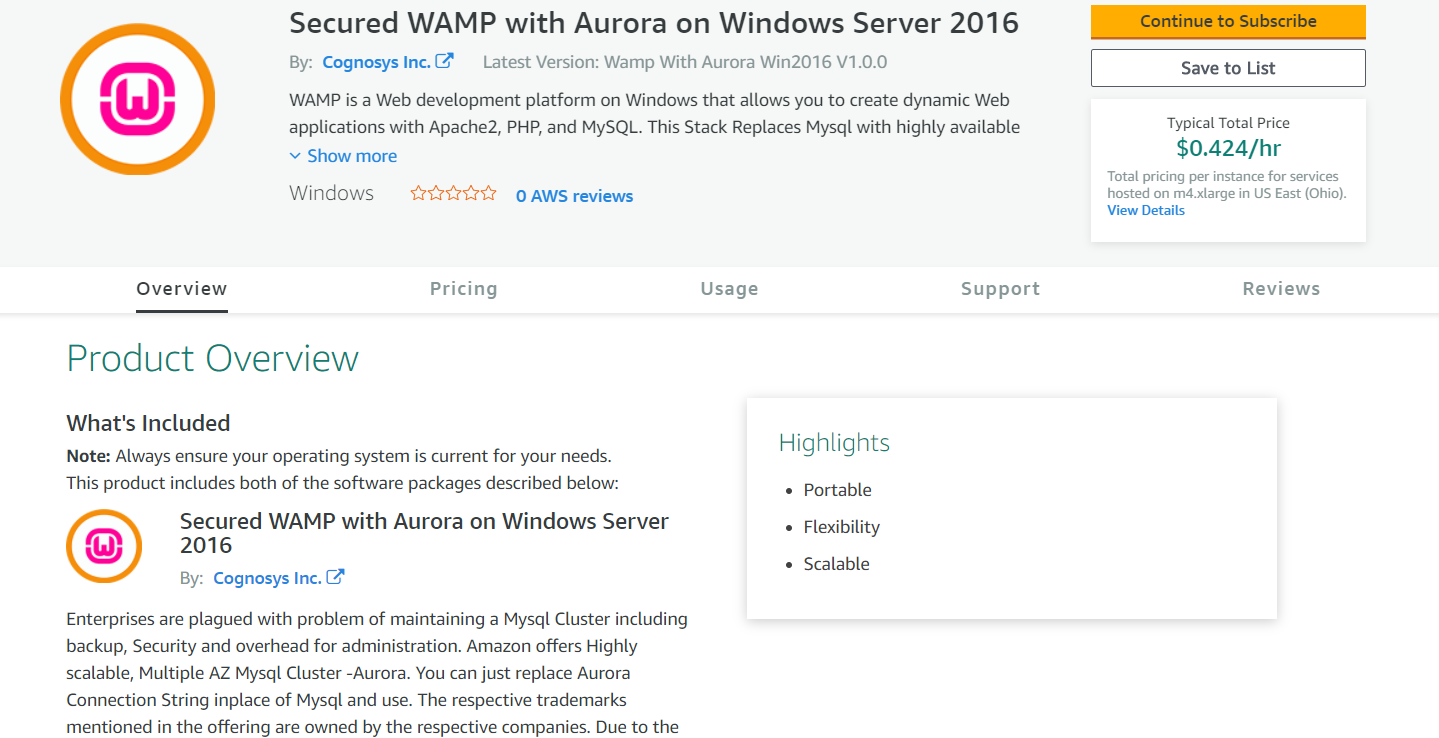Open the lower Cognosys Inc. vendor link
The image size is (1439, 738).
point(267,578)
